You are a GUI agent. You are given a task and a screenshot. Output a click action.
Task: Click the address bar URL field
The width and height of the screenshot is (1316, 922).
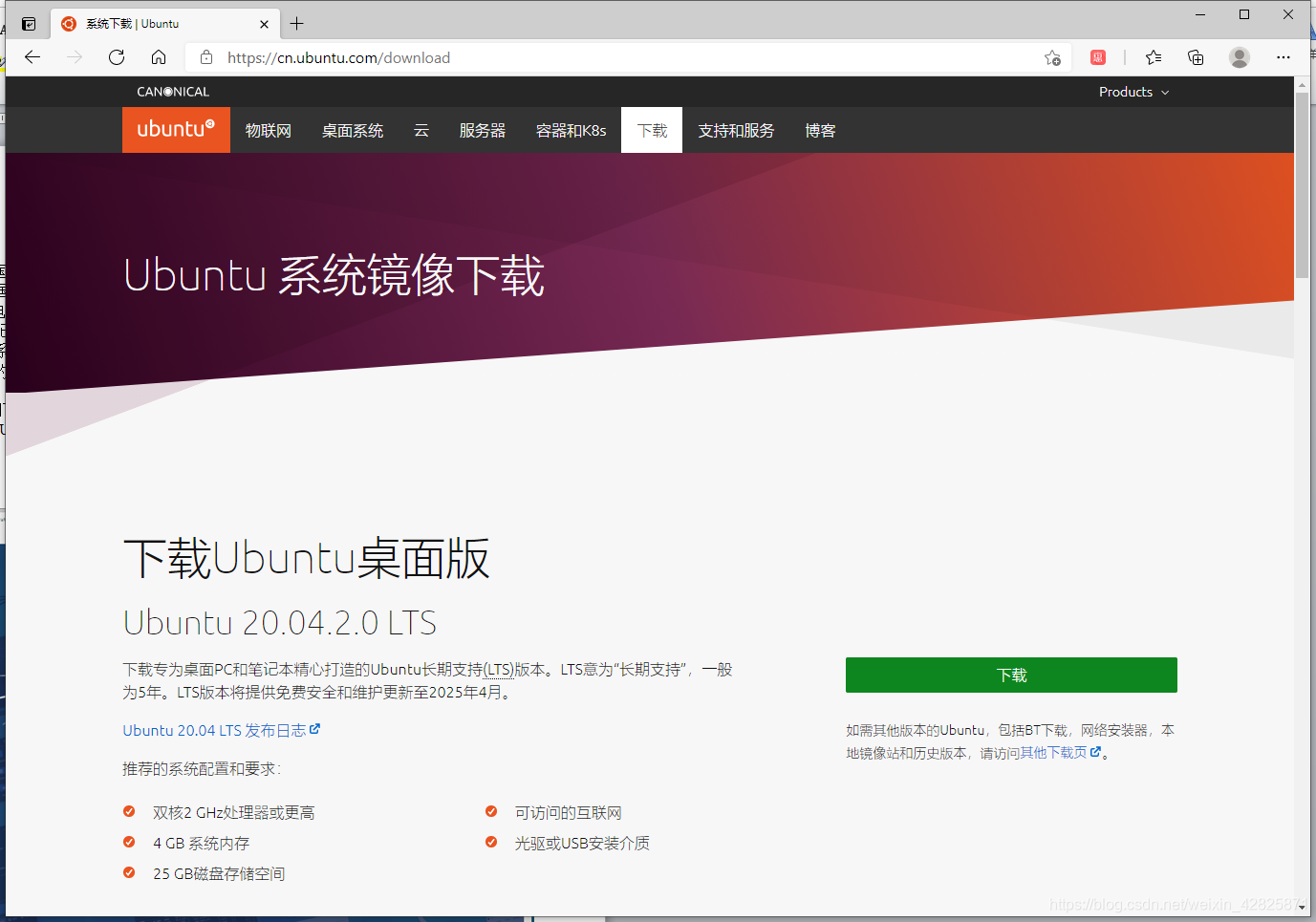pos(626,57)
